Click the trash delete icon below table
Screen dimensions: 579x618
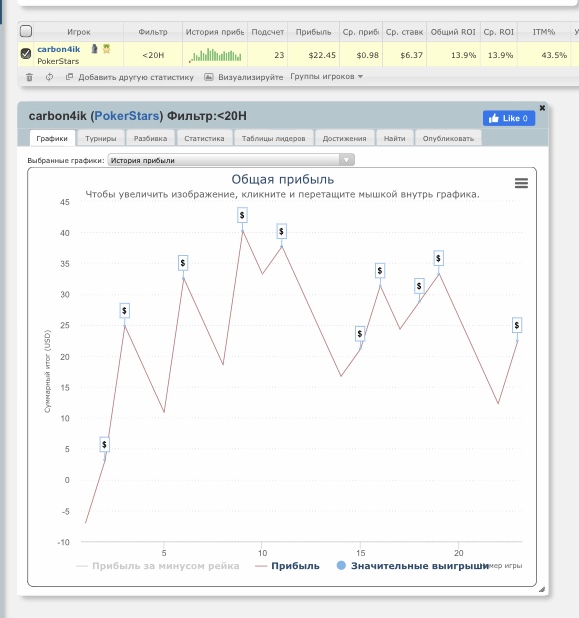click(x=30, y=77)
